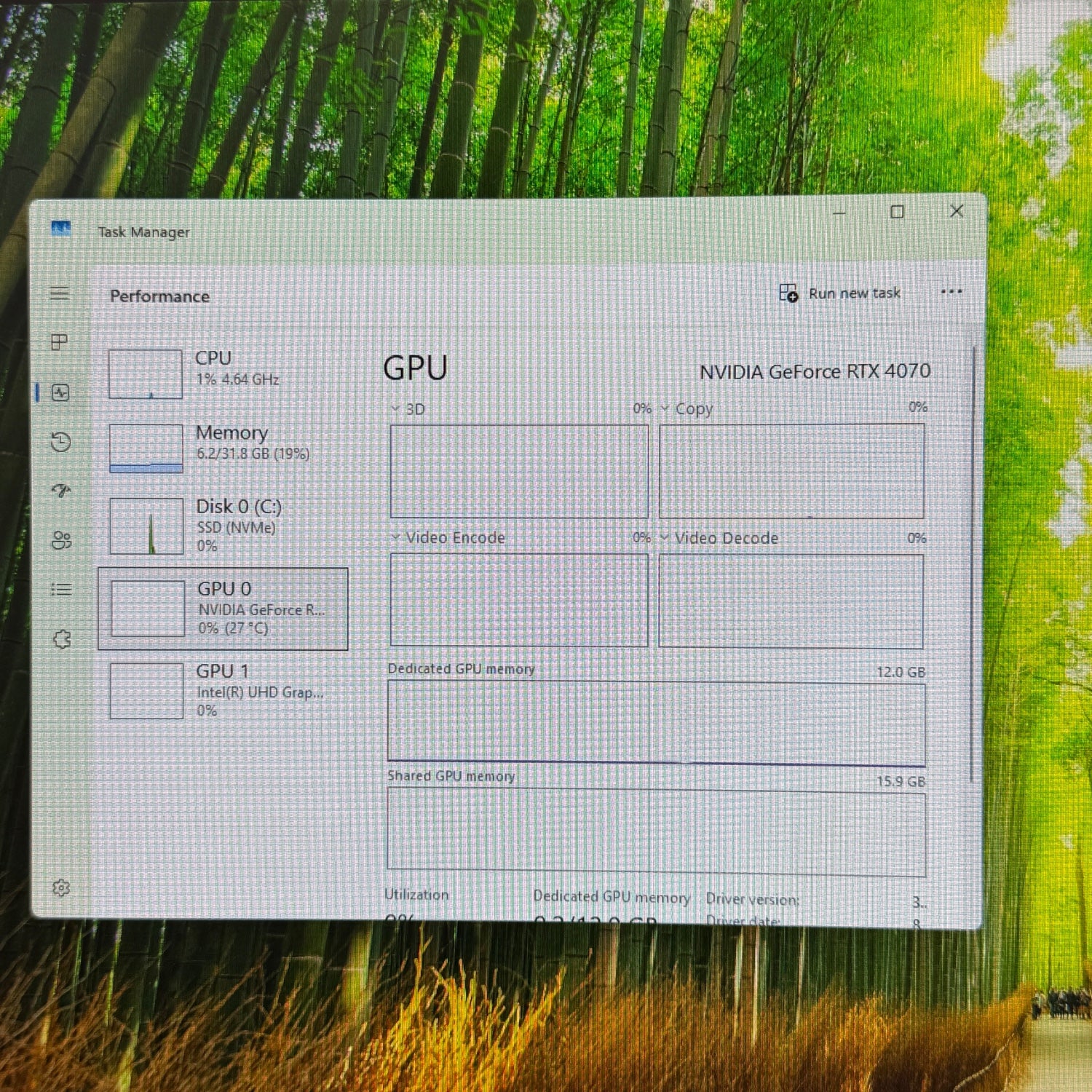Open the hamburger navigation menu

pyautogui.click(x=60, y=293)
